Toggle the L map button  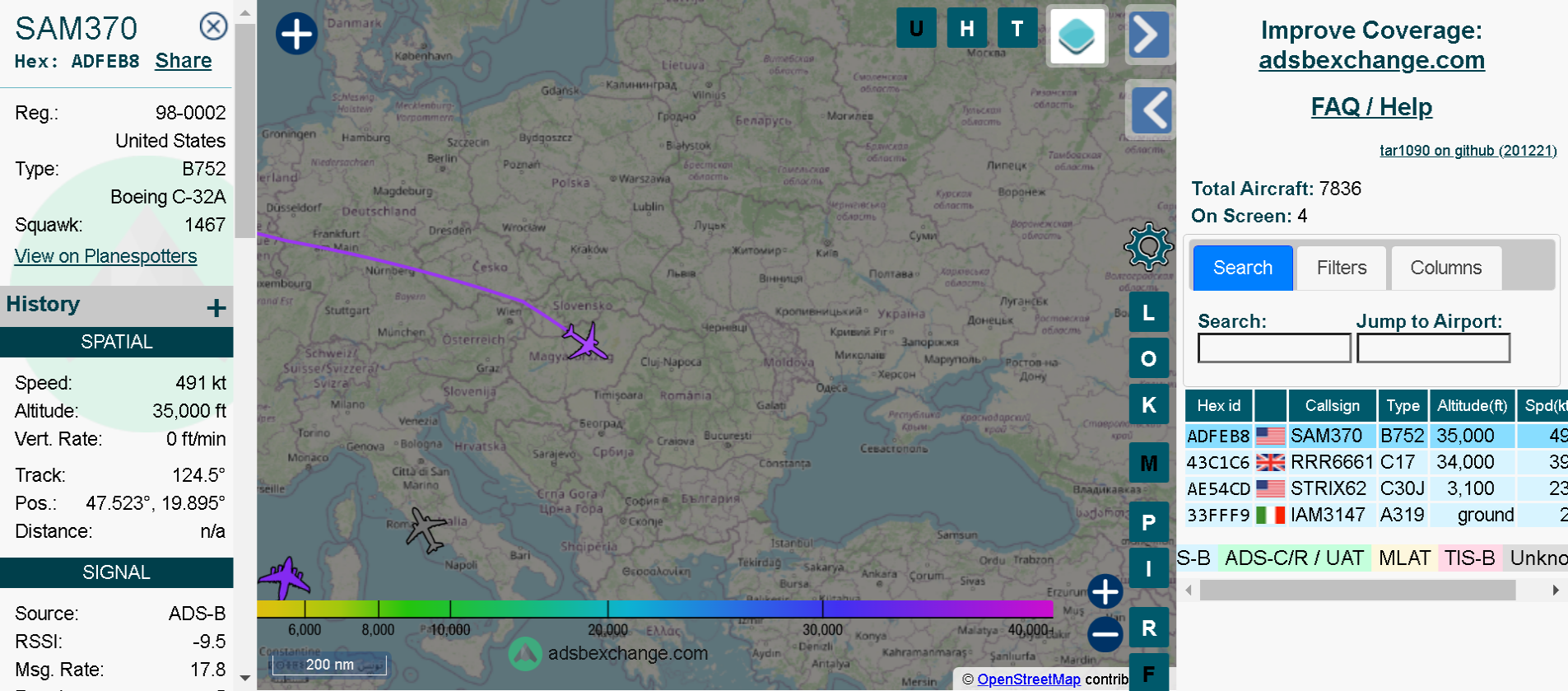coord(1148,313)
